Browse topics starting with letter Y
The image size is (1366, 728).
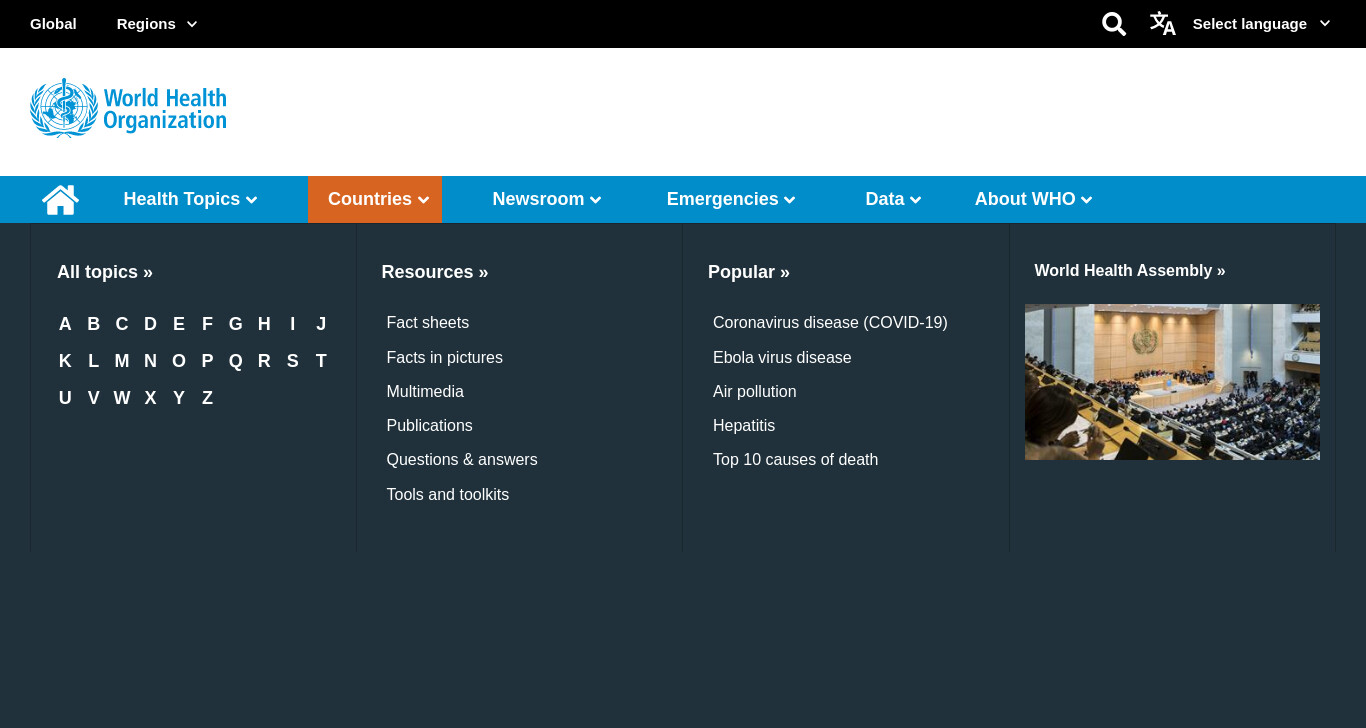pyautogui.click(x=179, y=398)
